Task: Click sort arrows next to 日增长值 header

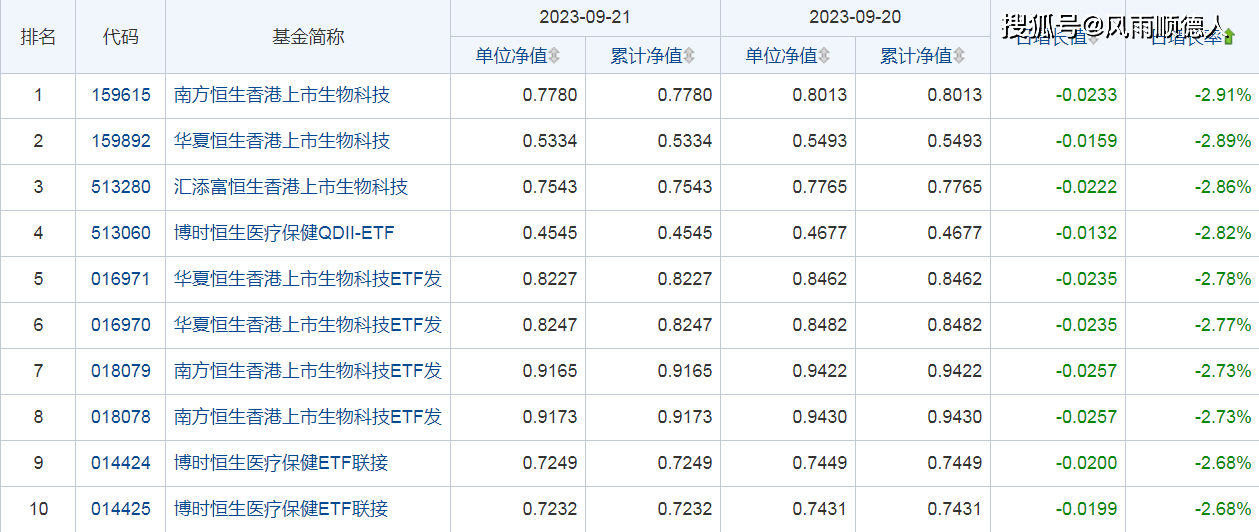Action: pyautogui.click(x=1093, y=38)
